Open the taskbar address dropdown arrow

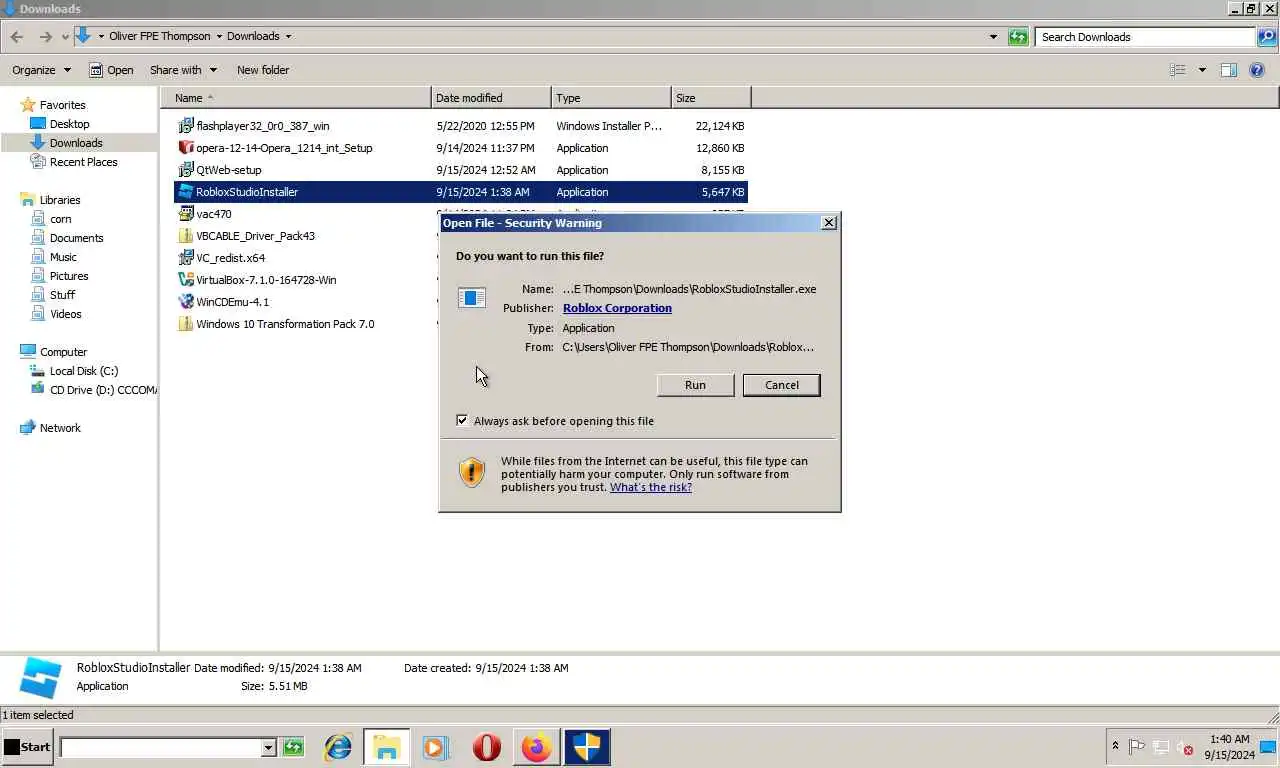[268, 747]
